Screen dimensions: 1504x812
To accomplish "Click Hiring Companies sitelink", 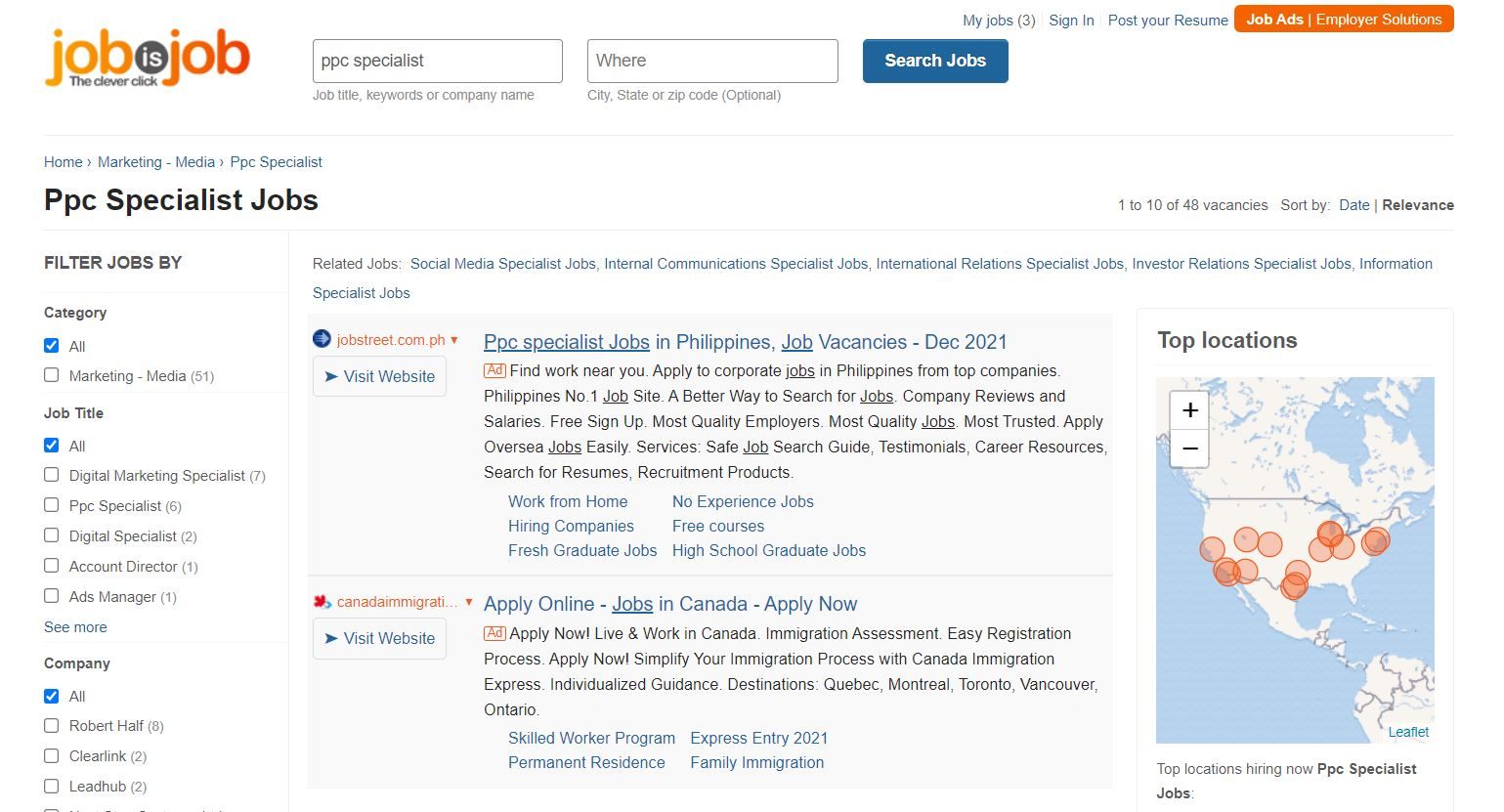I will [571, 526].
